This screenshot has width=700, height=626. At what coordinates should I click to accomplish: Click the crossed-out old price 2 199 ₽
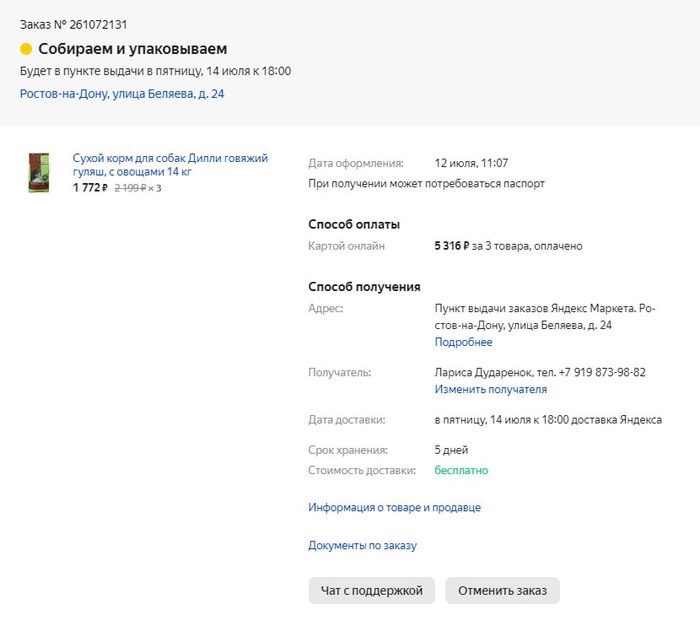click(130, 188)
